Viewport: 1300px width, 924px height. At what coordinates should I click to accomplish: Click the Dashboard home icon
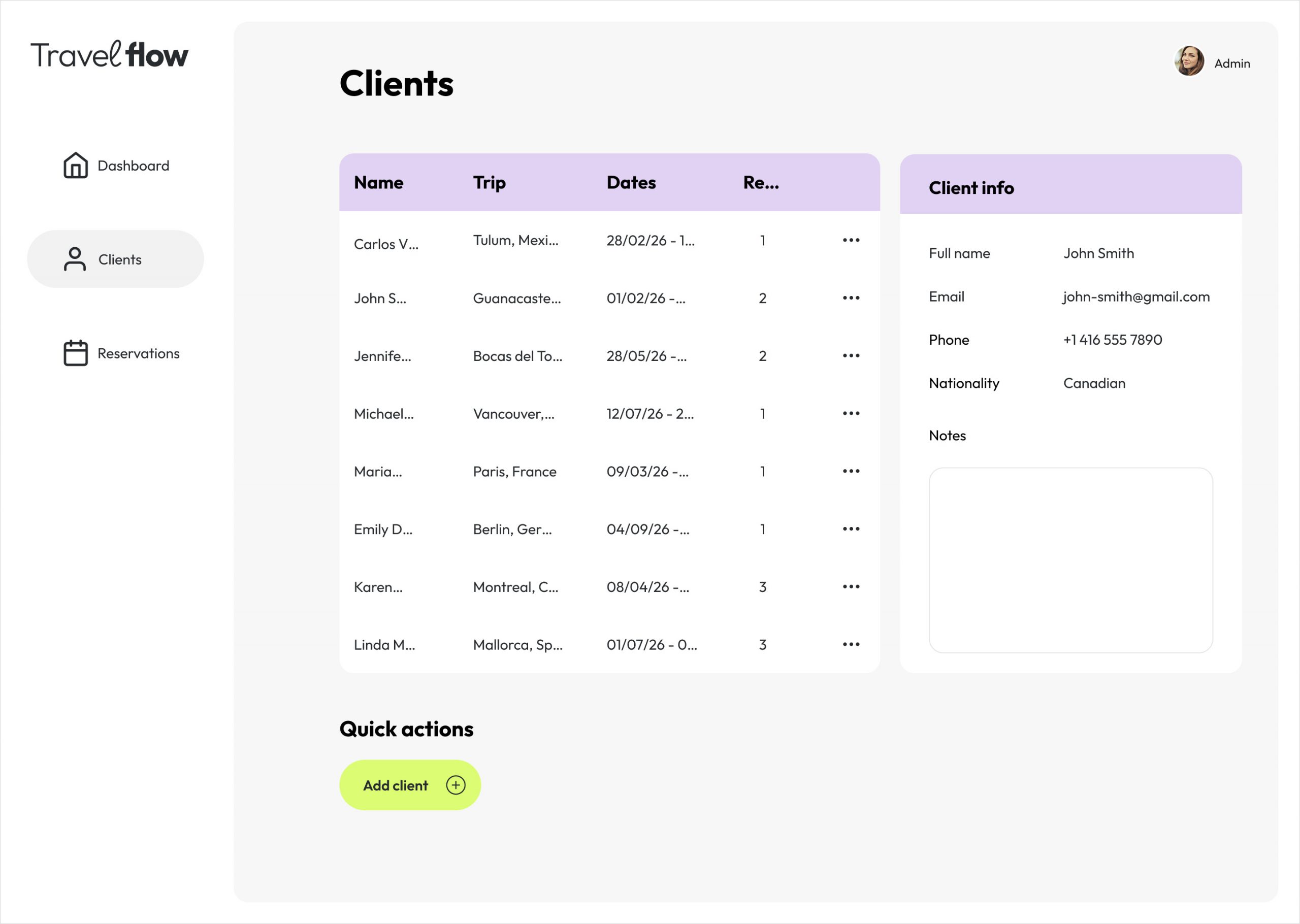pyautogui.click(x=75, y=166)
